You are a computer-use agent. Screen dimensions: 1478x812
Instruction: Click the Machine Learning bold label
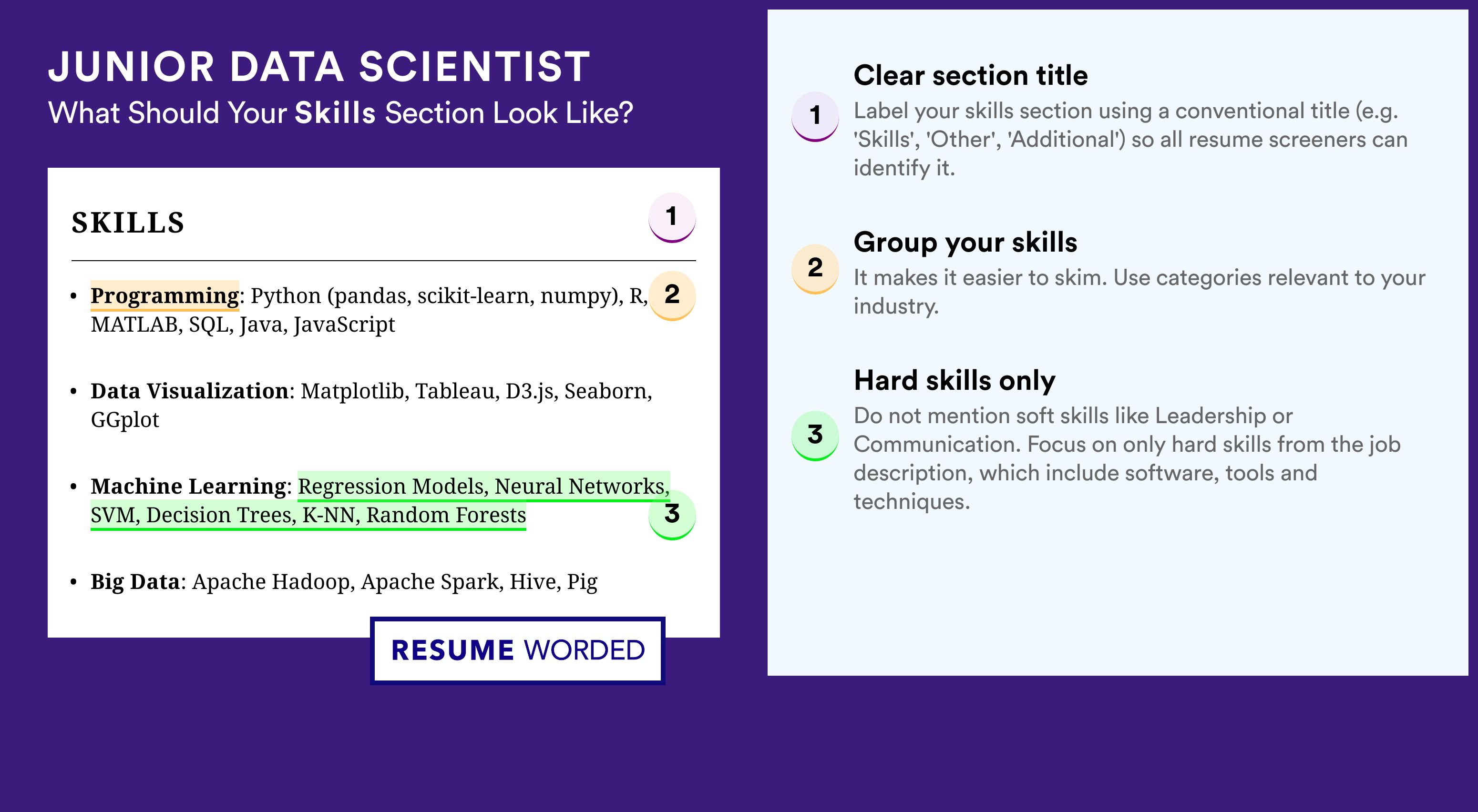tap(188, 486)
